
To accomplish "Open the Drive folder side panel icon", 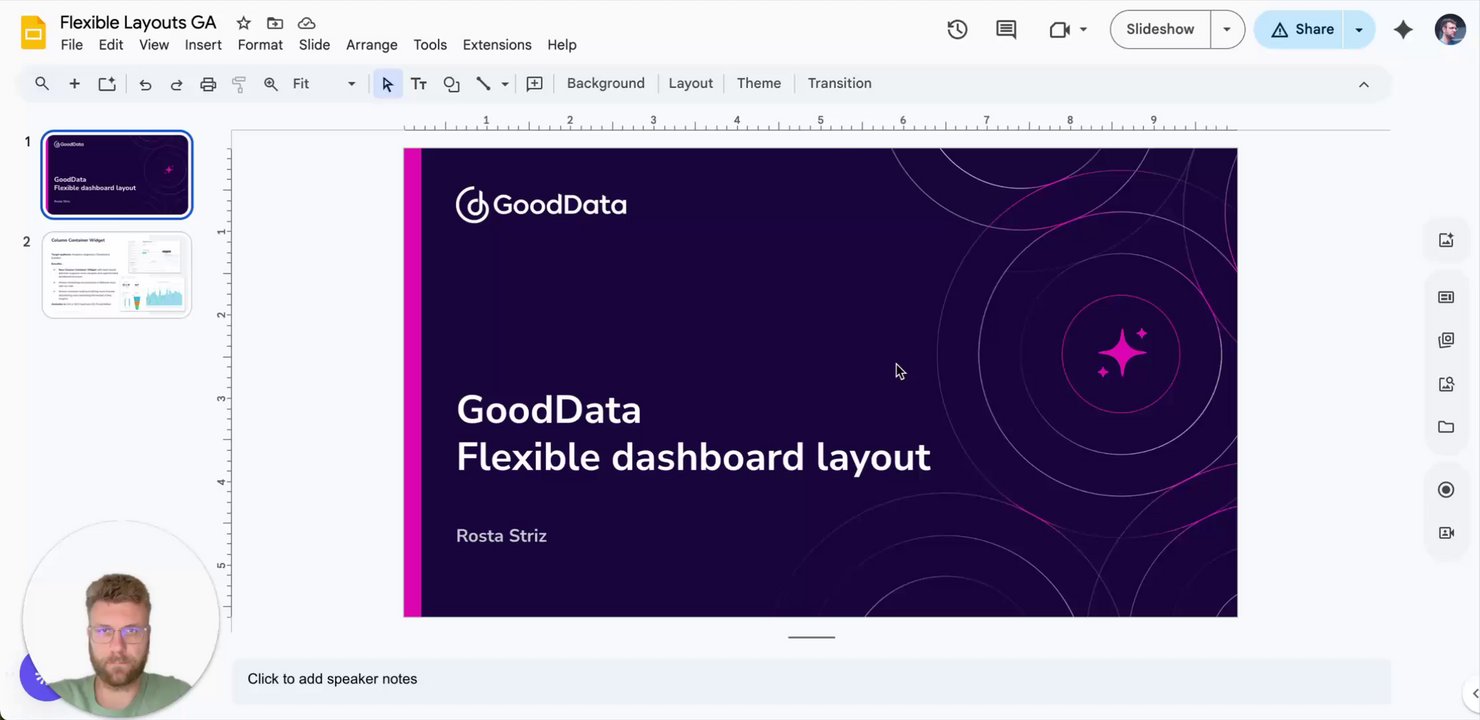I will click(x=1446, y=427).
